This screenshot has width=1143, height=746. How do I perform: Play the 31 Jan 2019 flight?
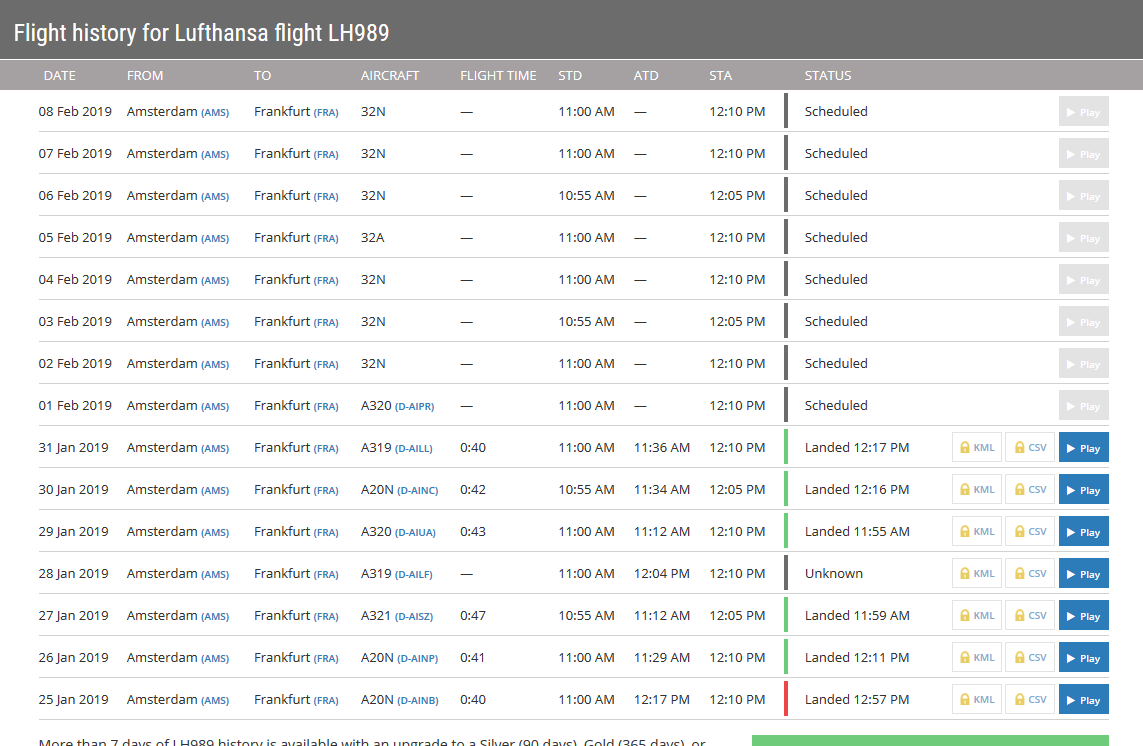1083,448
